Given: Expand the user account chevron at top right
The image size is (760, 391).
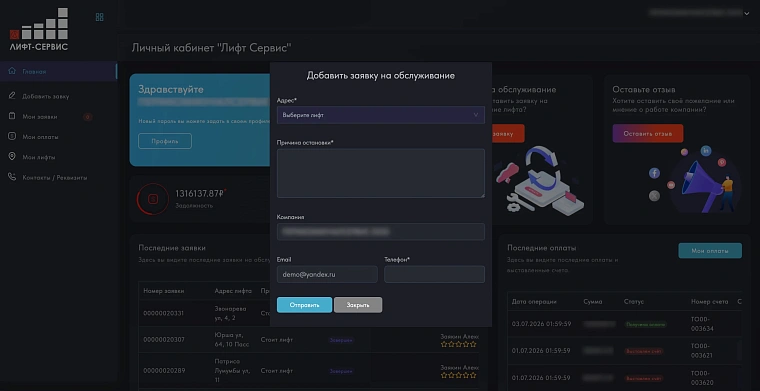Looking at the screenshot, I should pos(746,14).
